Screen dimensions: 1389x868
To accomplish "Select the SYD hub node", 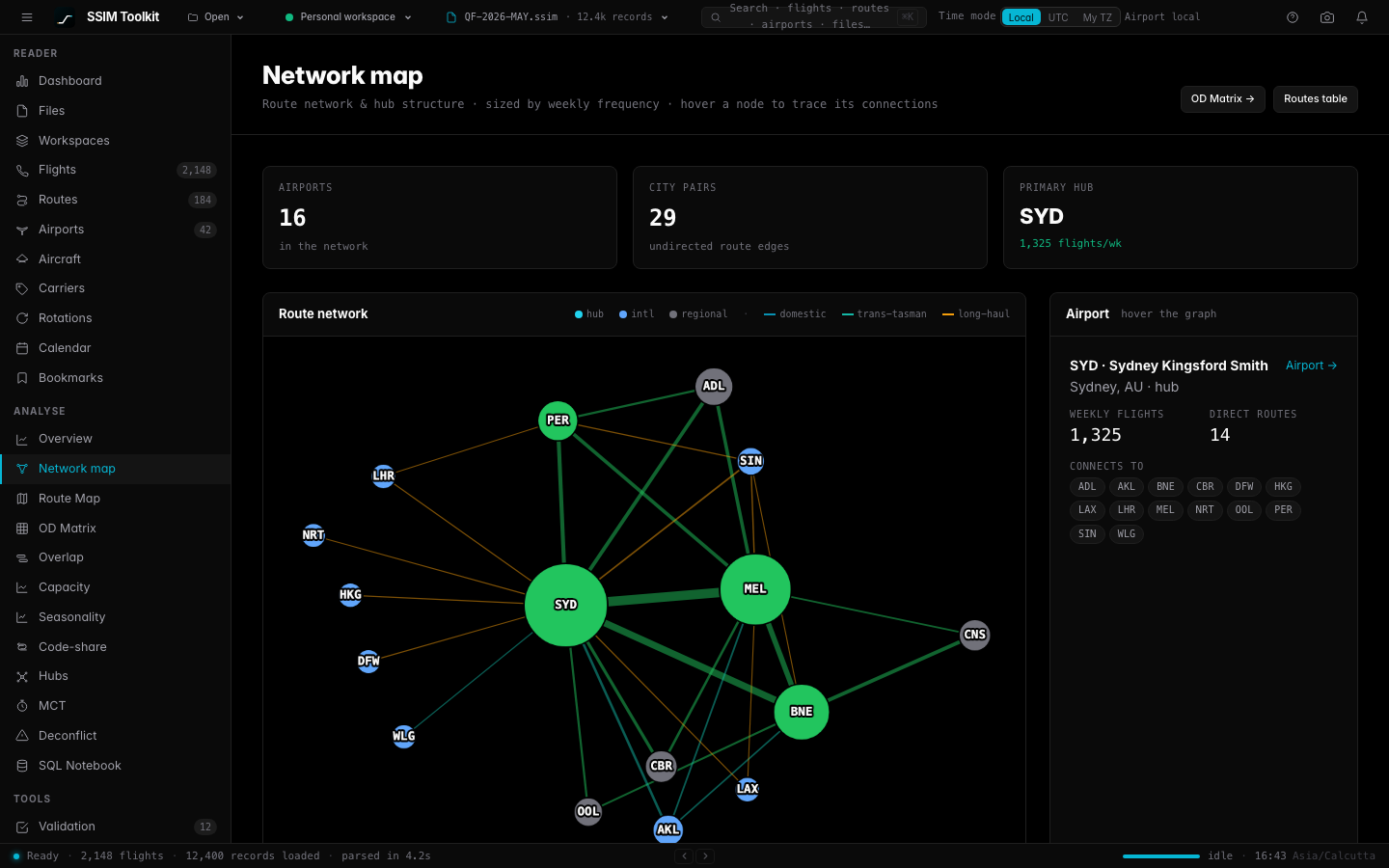I will (565, 606).
